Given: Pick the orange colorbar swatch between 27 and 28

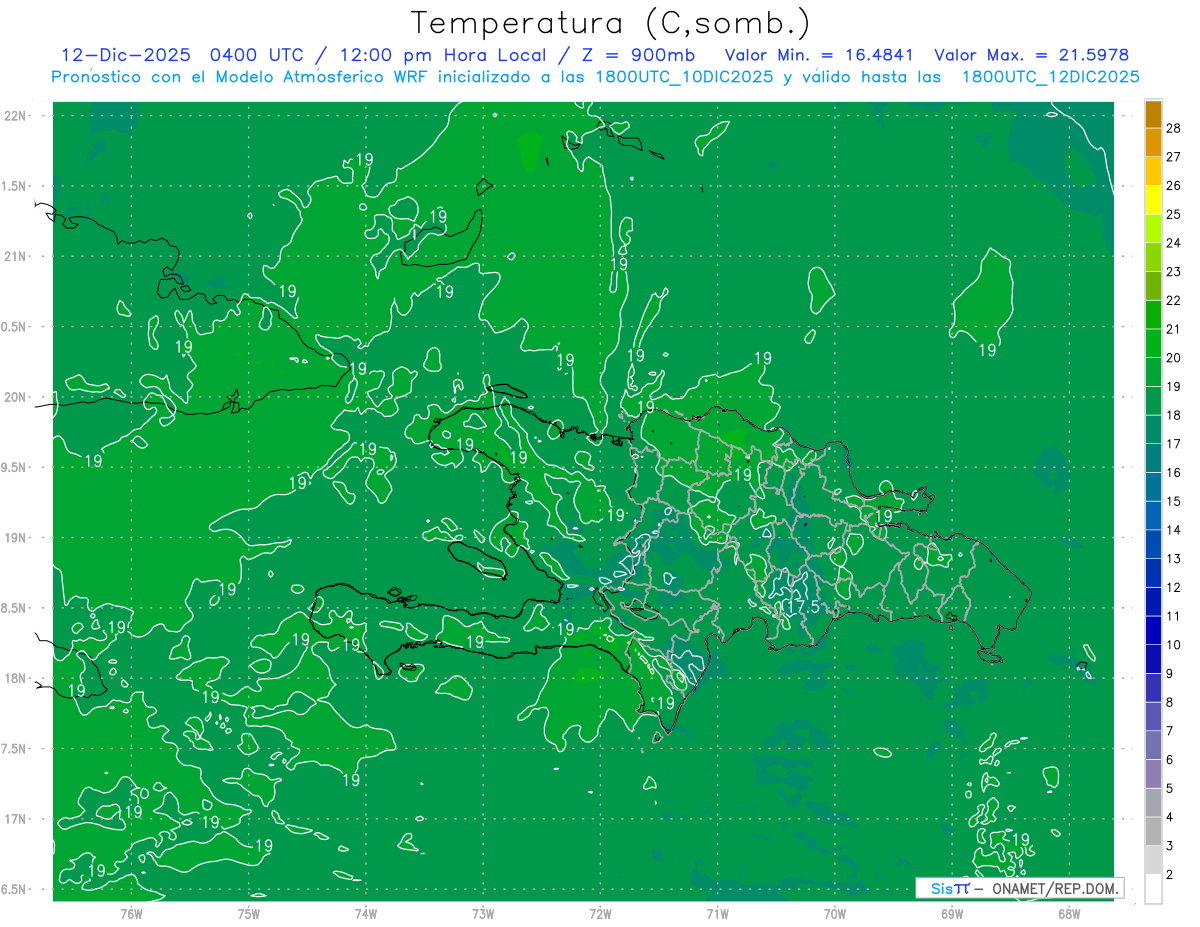Looking at the screenshot, I should click(x=1153, y=142).
